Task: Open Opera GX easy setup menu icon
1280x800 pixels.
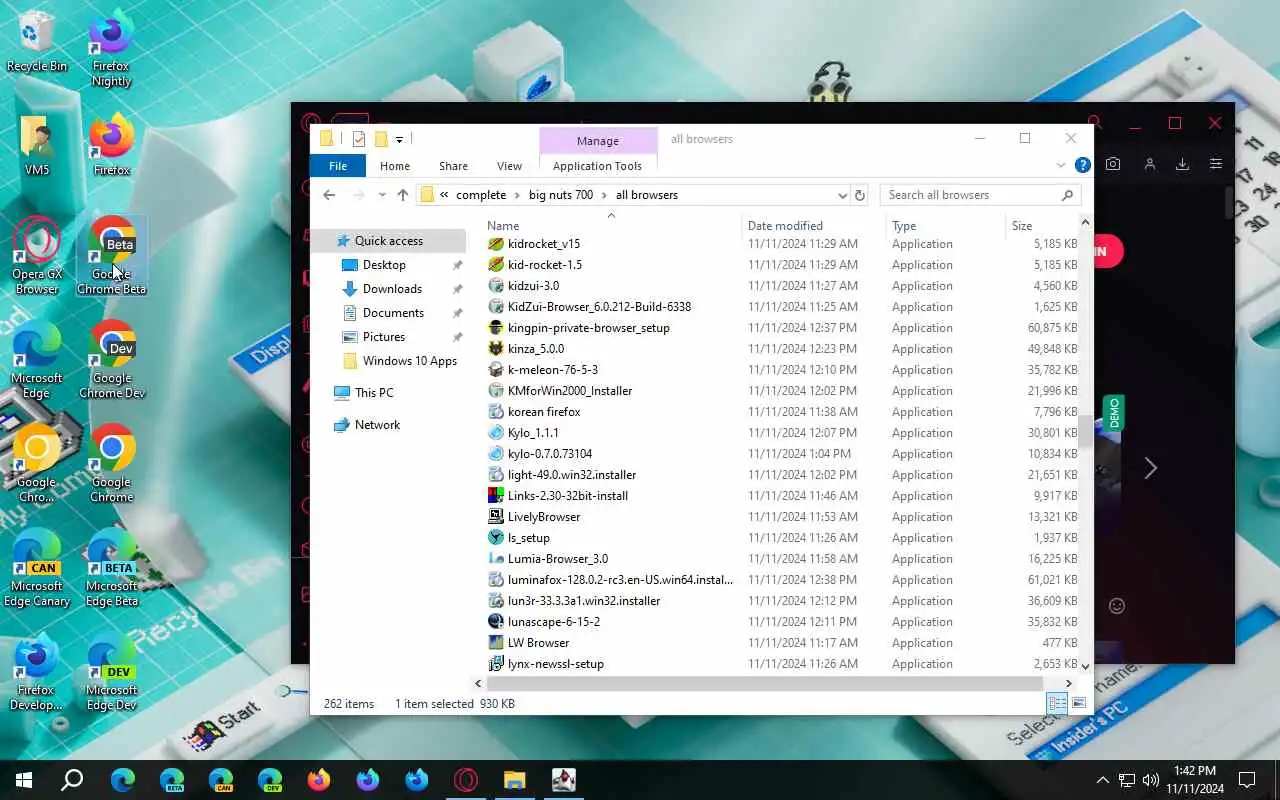Action: coord(1216,164)
